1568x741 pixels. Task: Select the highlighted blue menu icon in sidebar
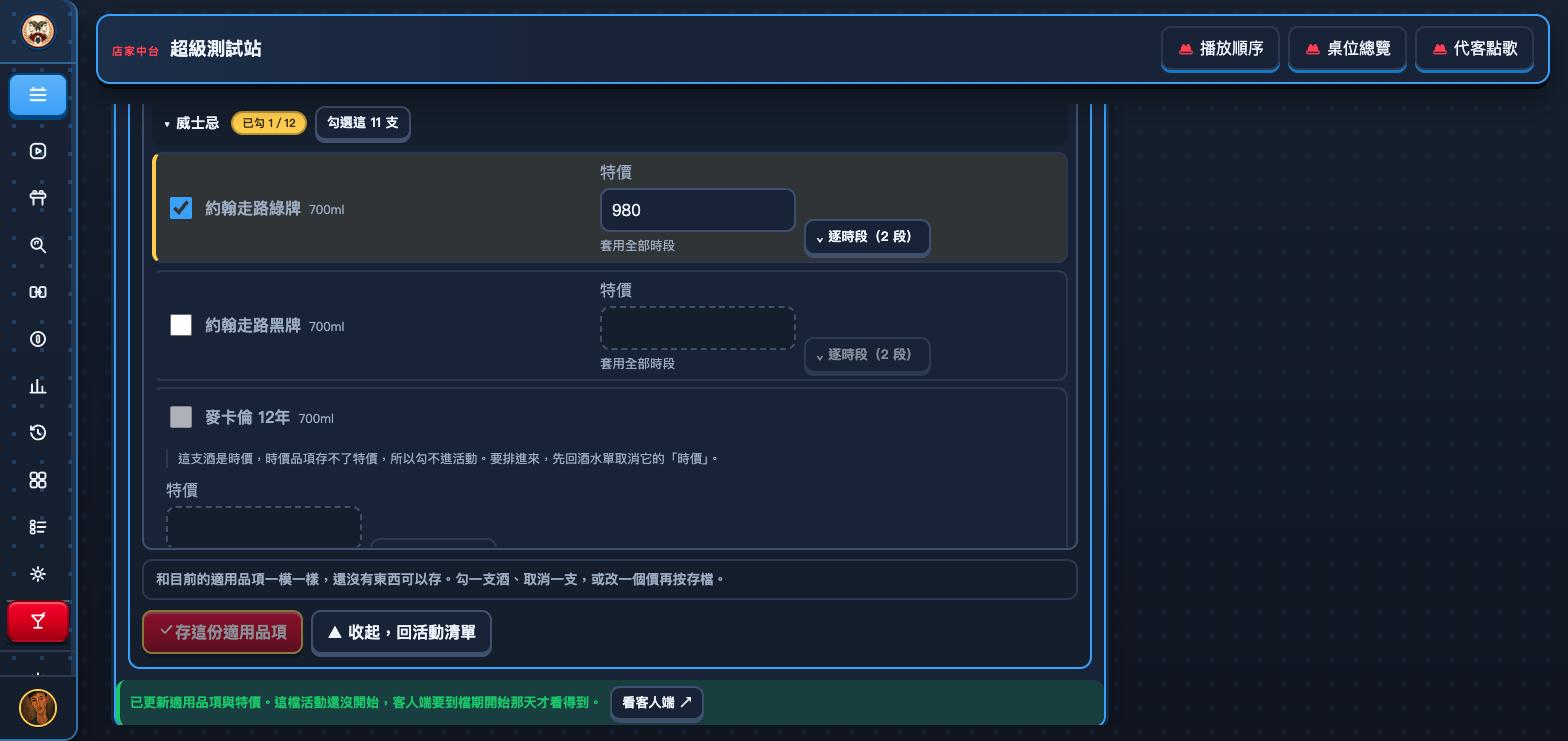[x=38, y=95]
